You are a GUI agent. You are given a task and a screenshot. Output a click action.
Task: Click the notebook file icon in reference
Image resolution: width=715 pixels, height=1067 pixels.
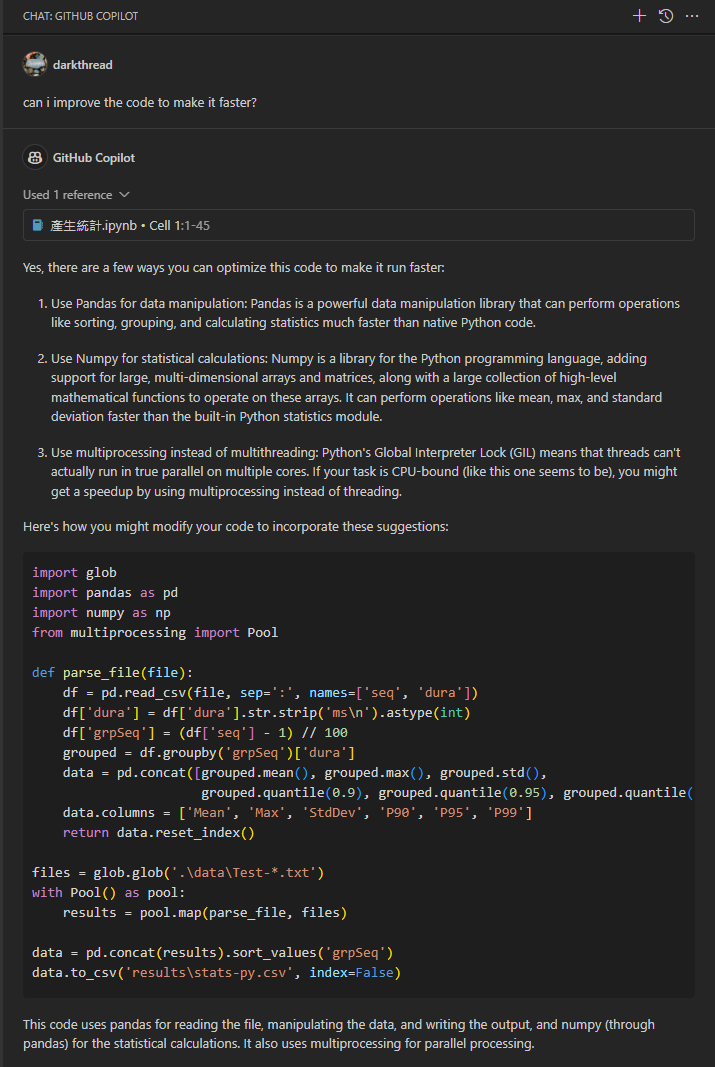pyautogui.click(x=38, y=226)
